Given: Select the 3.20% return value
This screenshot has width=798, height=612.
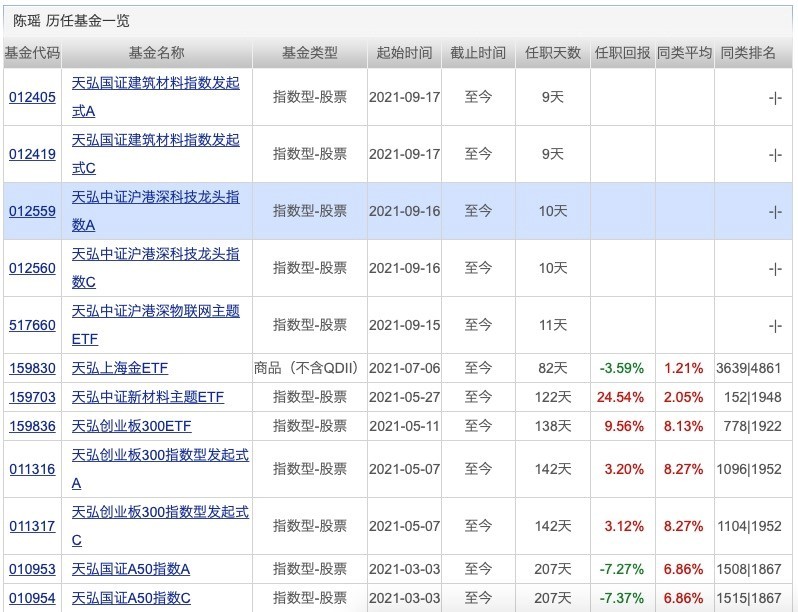Looking at the screenshot, I should [624, 469].
